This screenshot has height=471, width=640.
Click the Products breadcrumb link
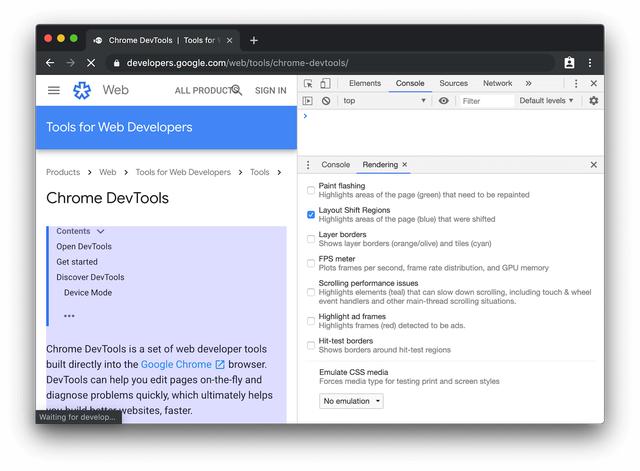[63, 172]
